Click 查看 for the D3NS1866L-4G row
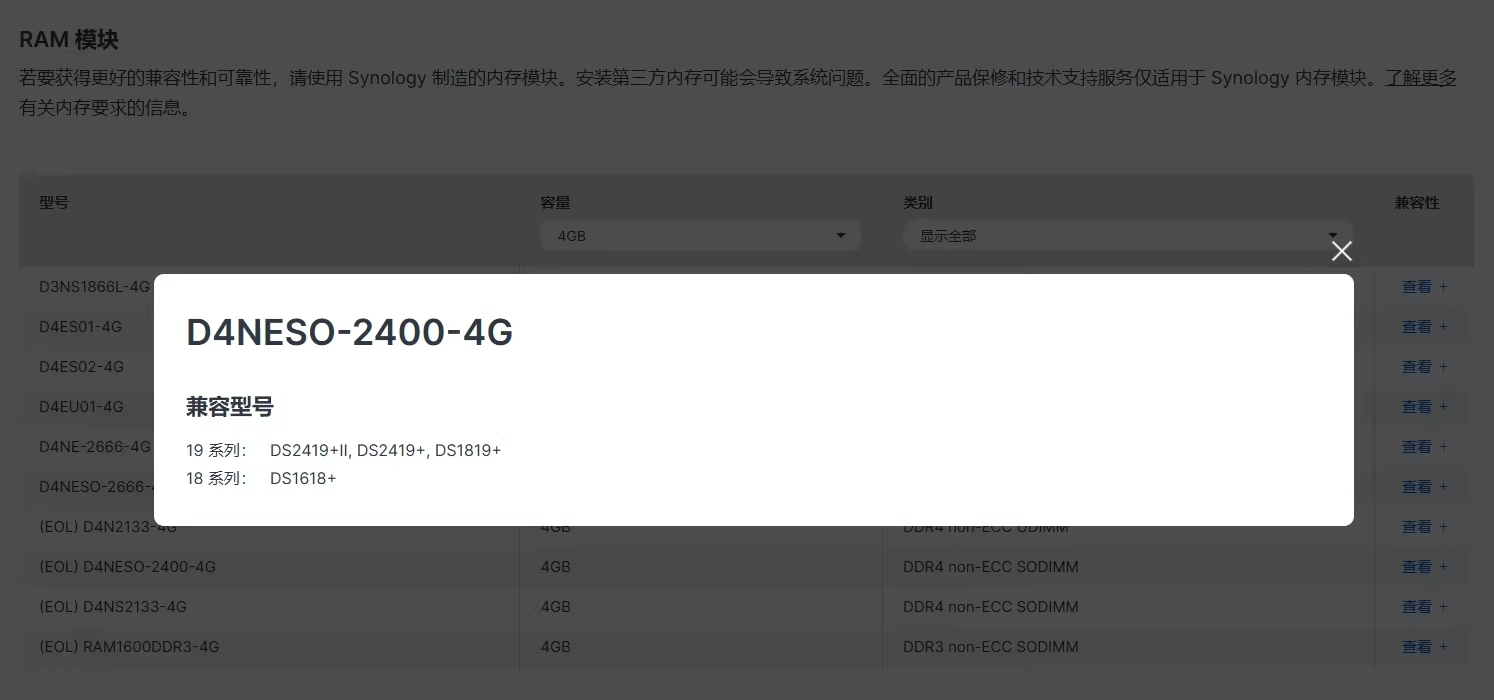 pos(1424,287)
